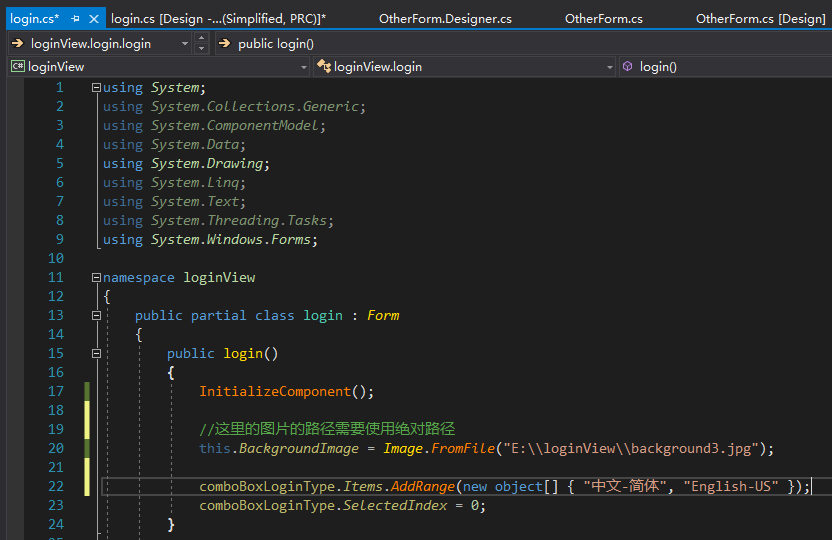Click on System.ComponentModel text

(235, 126)
